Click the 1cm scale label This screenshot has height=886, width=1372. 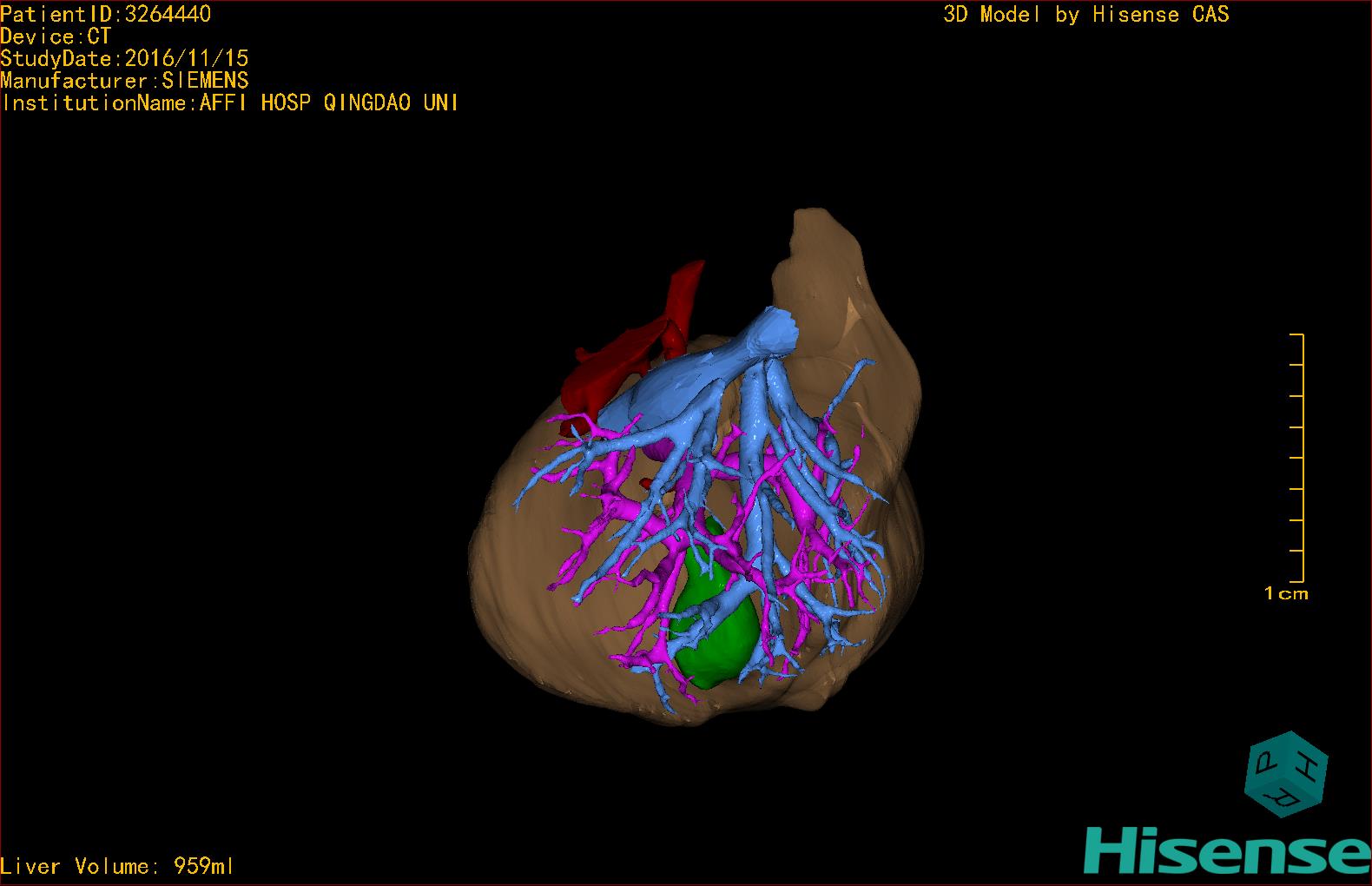(1286, 594)
